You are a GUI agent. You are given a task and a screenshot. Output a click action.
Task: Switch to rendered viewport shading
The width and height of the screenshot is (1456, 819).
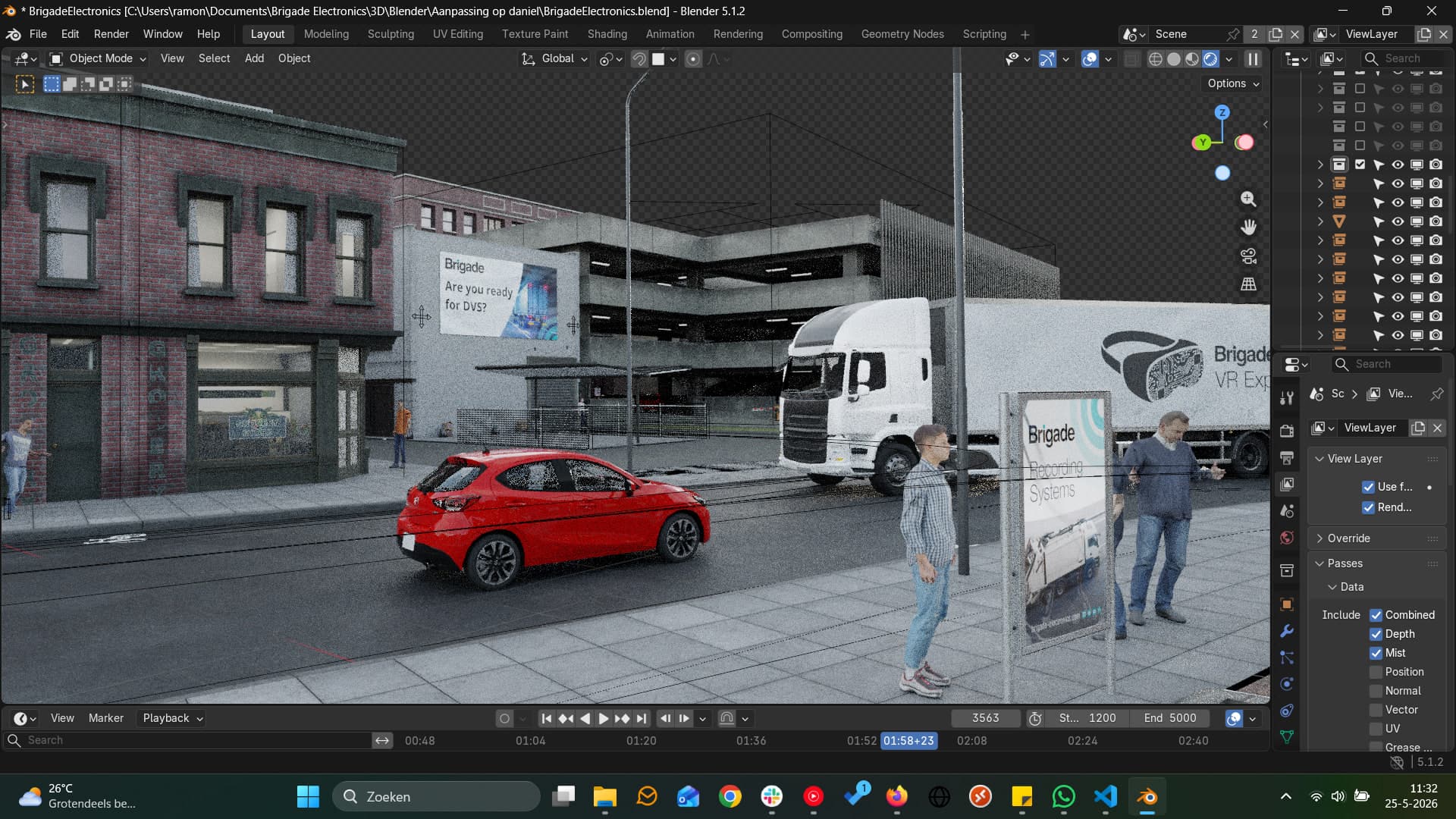coord(1210,58)
